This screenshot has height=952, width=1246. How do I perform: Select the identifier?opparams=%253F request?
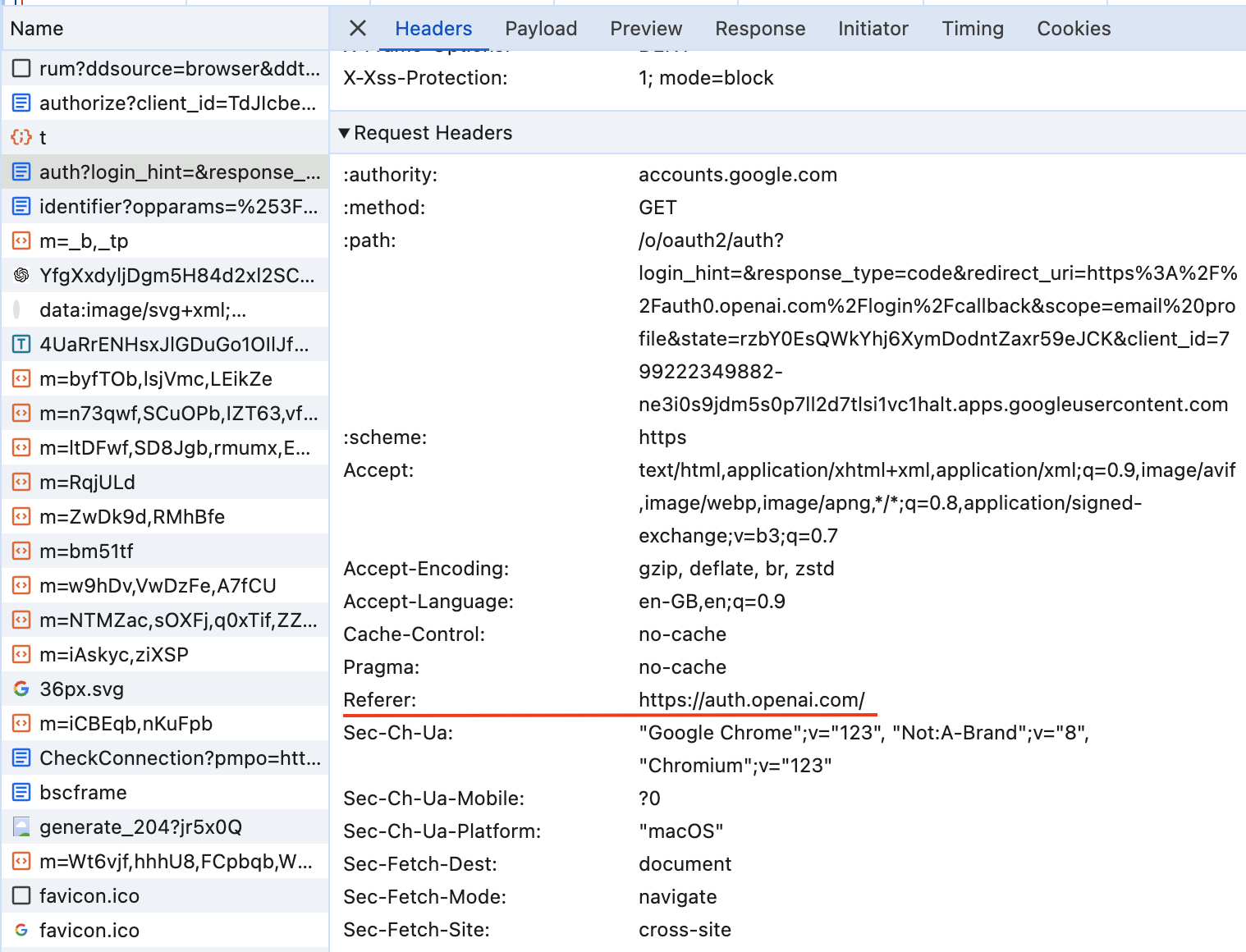coord(165,207)
